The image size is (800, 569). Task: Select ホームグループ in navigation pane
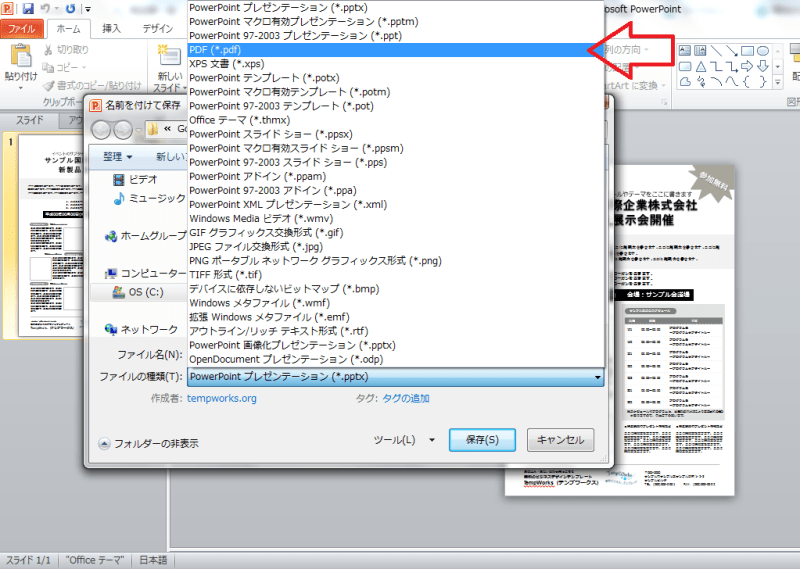coord(146,236)
